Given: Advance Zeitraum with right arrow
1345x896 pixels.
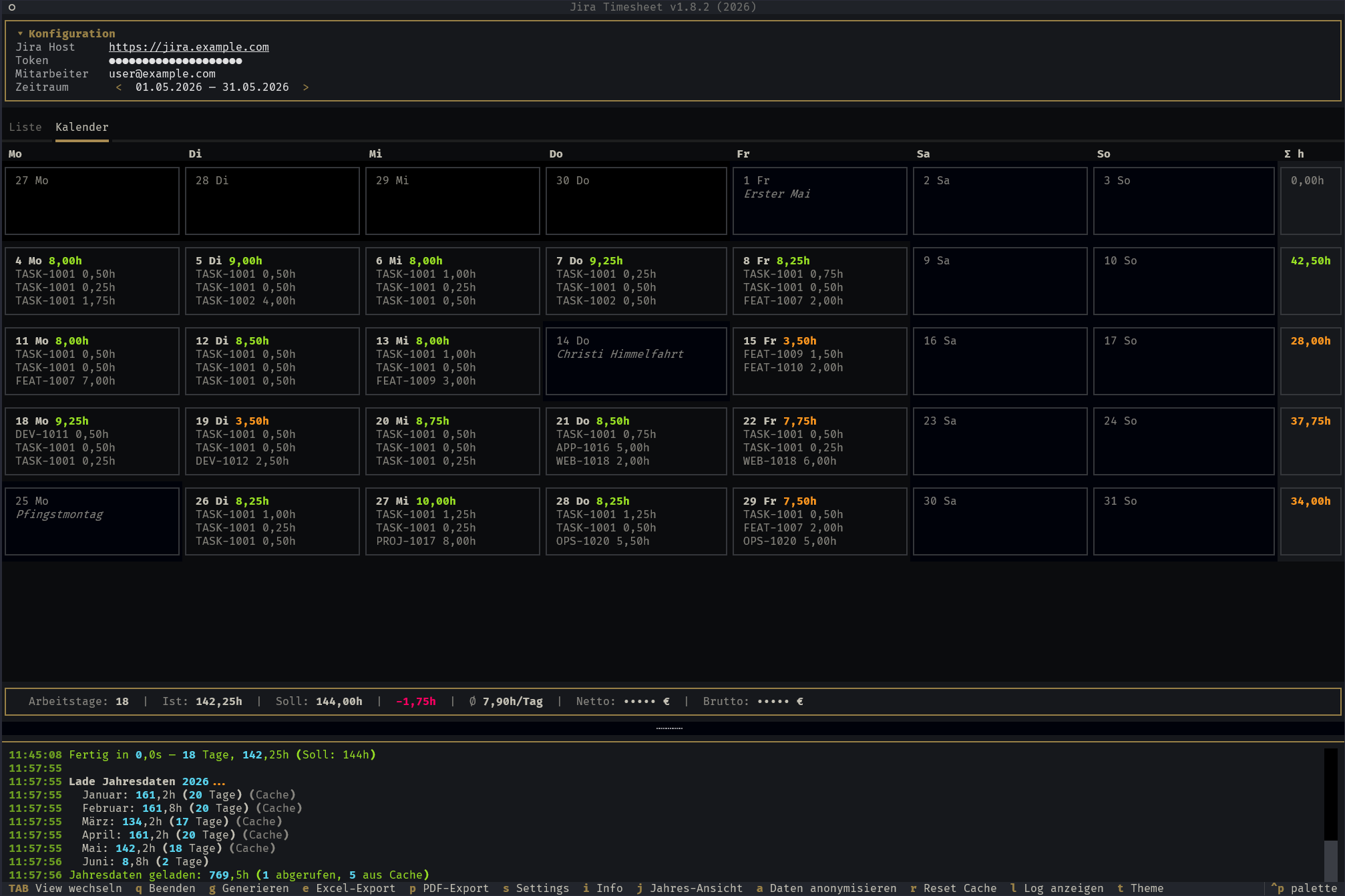Looking at the screenshot, I should coord(306,87).
